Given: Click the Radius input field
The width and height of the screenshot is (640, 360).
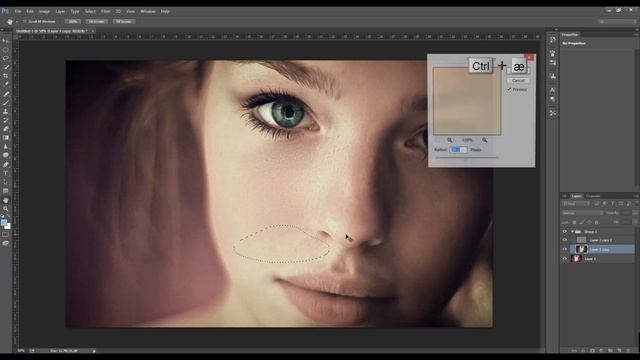Looking at the screenshot, I should (458, 150).
